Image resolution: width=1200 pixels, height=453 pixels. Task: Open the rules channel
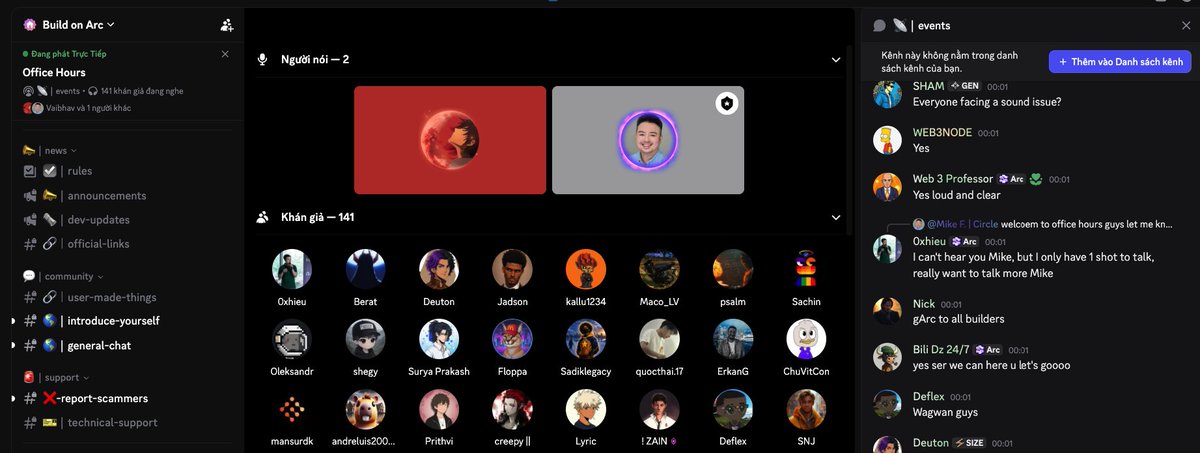click(80, 171)
